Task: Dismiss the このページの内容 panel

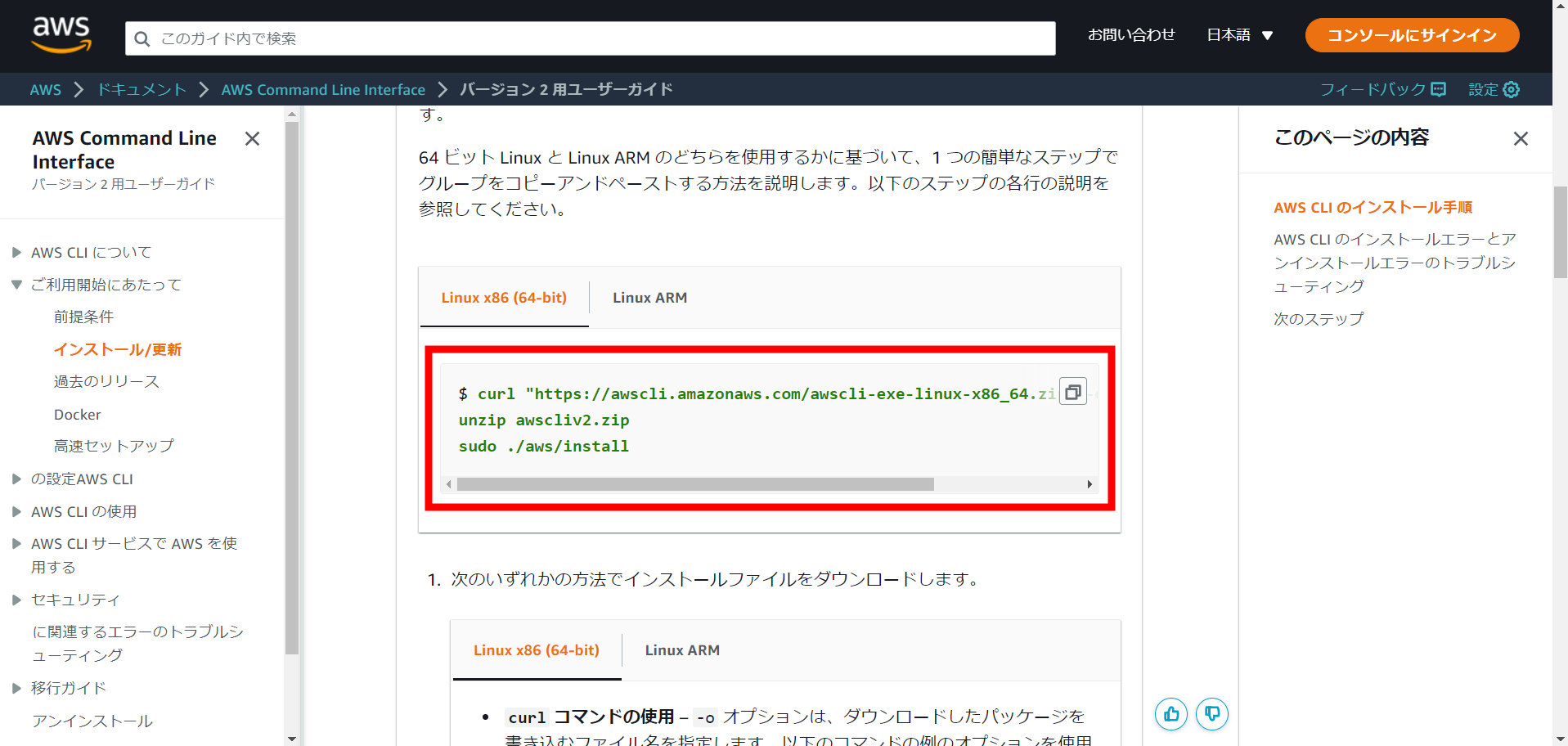Action: (1521, 138)
